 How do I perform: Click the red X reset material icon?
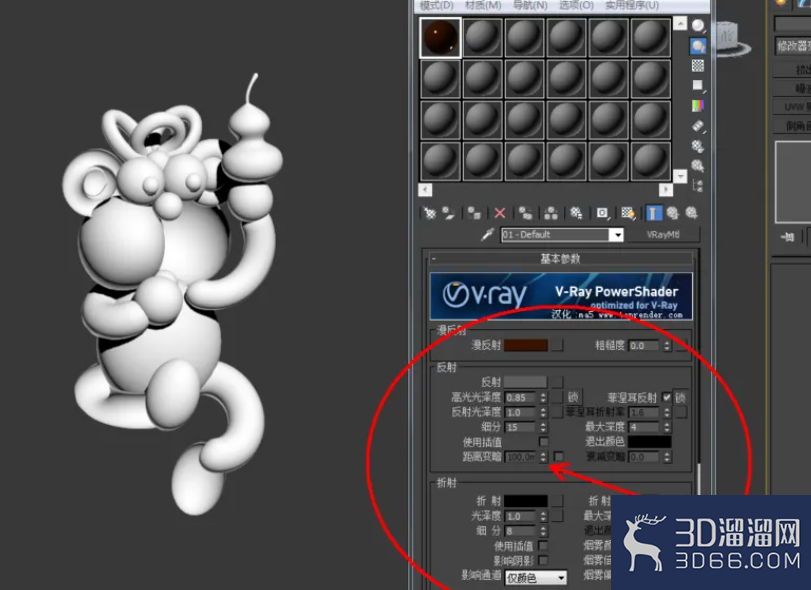[500, 213]
